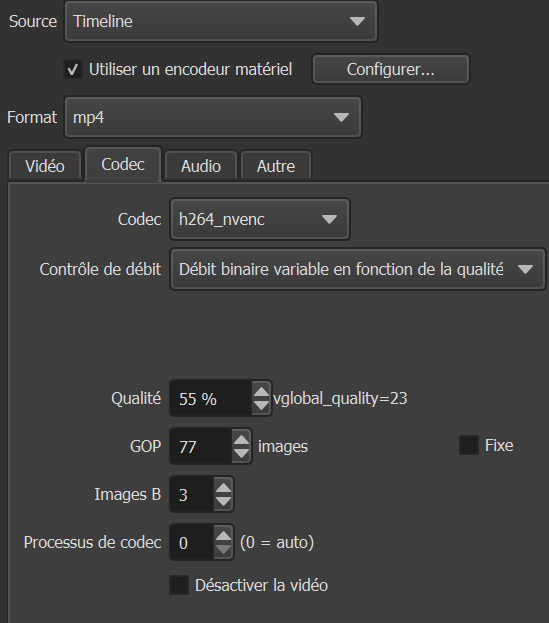Screen dimensions: 549x623
Task: Increase GOP images with up arrow
Action: pyautogui.click(x=241, y=440)
